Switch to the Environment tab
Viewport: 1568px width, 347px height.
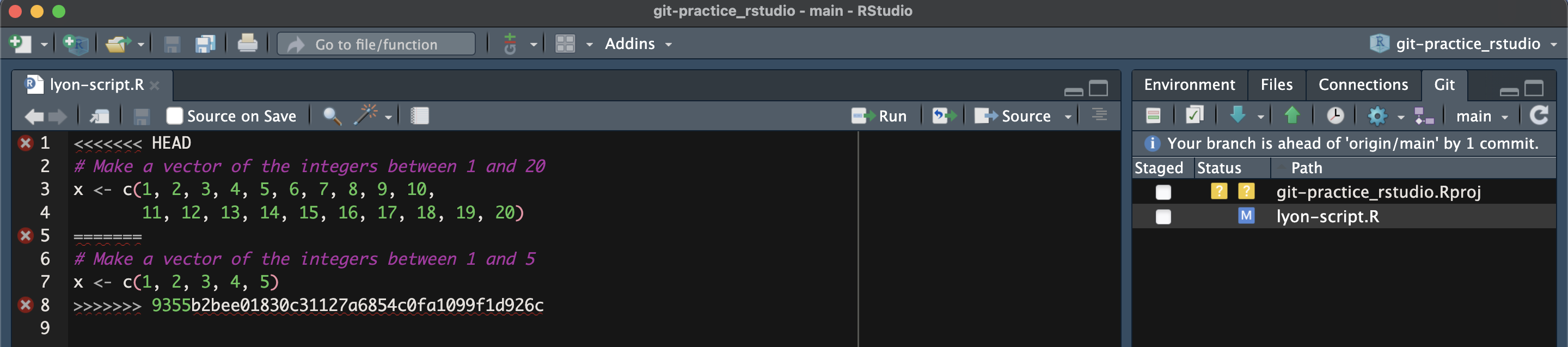tap(1189, 84)
